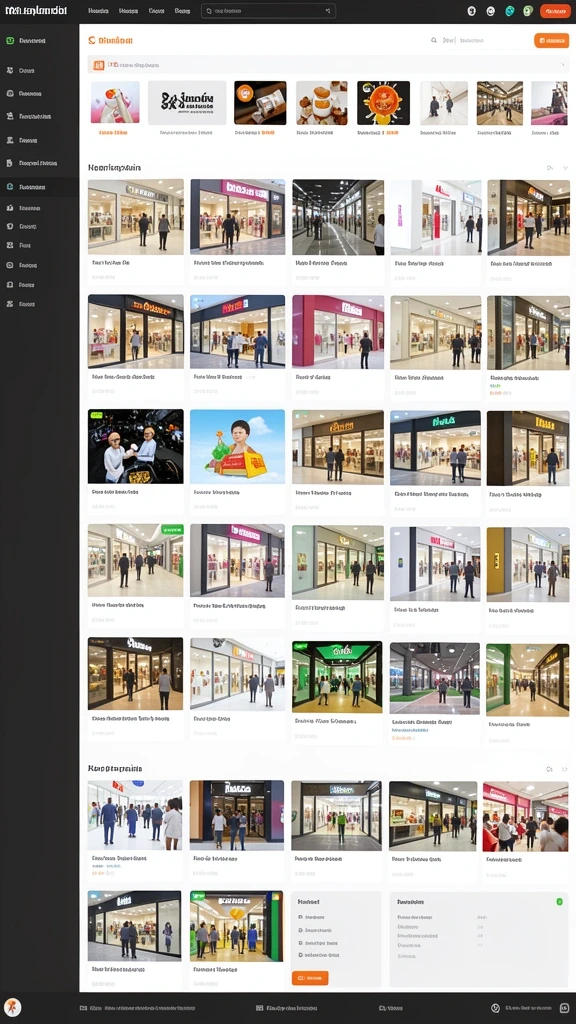Open the thumbnail showing a hand on pink background
Image resolution: width=576 pixels, height=1024 pixels.
click(114, 103)
